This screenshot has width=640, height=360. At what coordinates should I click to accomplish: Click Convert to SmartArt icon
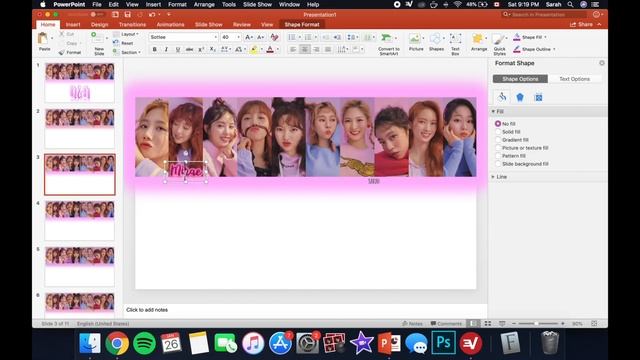(x=386, y=38)
